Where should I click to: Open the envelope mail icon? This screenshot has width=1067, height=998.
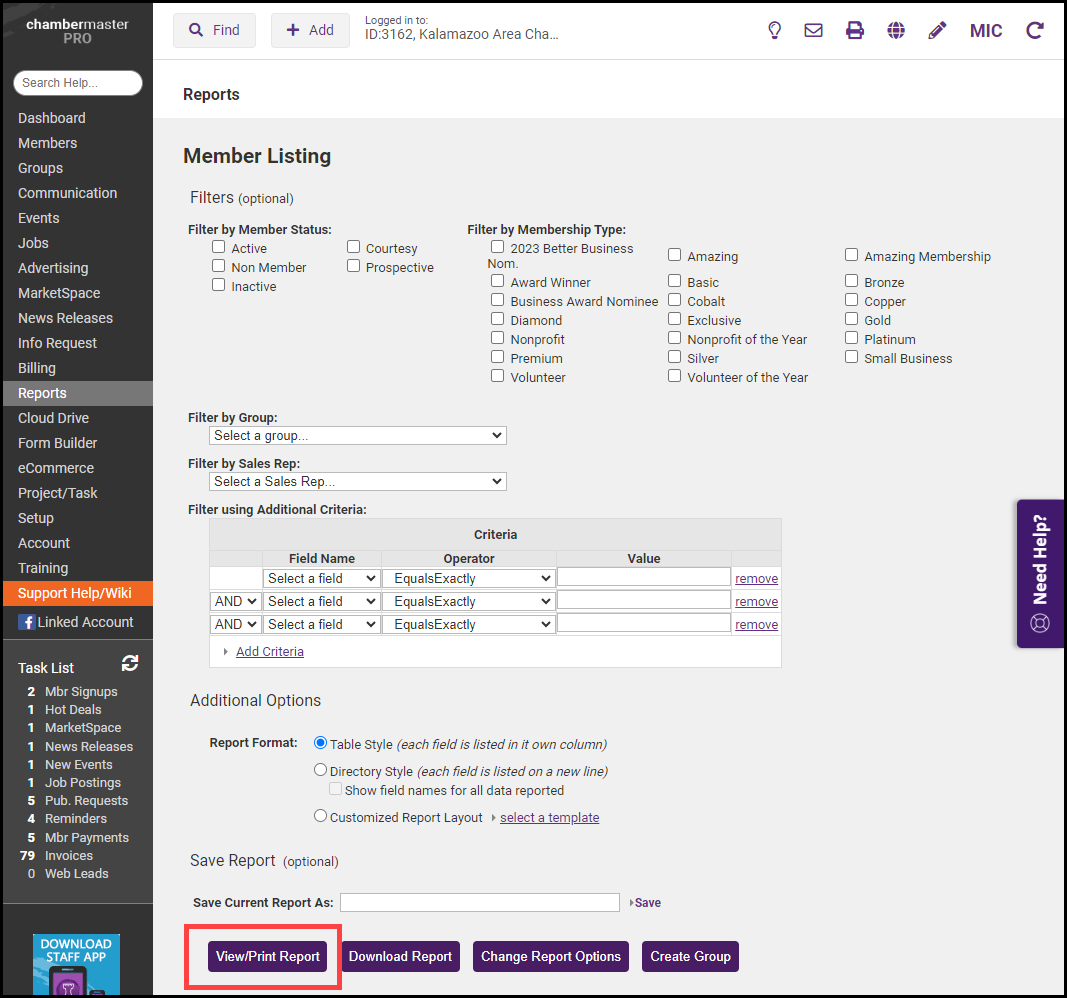(813, 30)
